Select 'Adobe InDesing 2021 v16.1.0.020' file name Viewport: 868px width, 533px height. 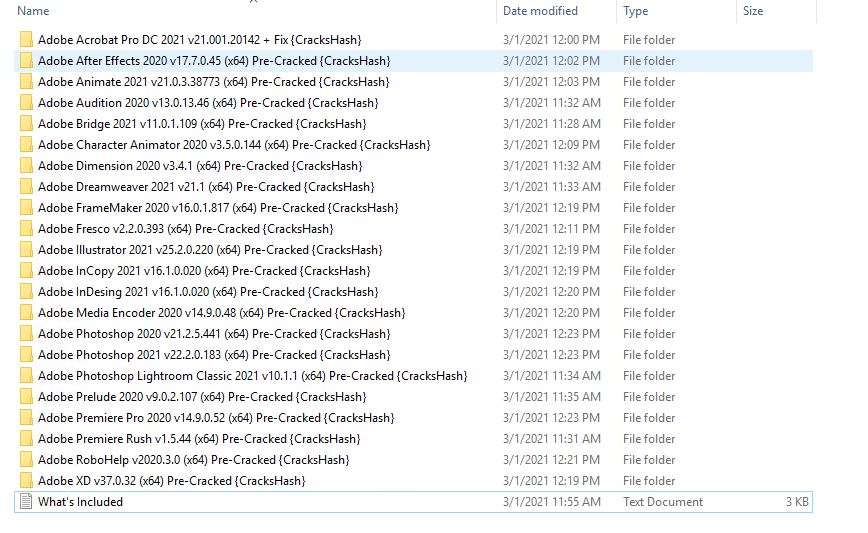click(x=208, y=292)
